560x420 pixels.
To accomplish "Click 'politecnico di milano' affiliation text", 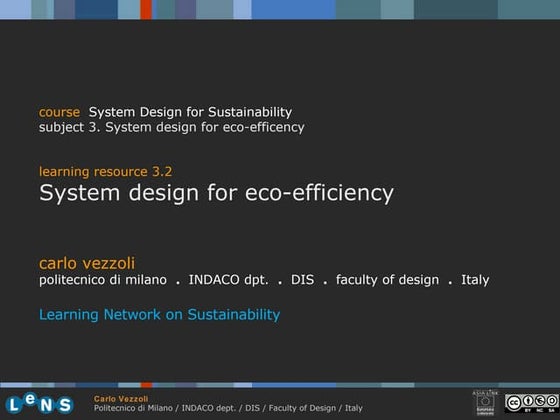I will tap(103, 280).
